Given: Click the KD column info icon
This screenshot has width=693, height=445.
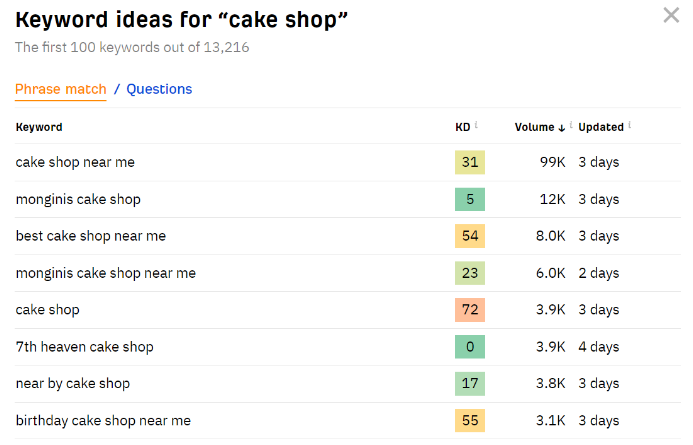Looking at the screenshot, I should 476,125.
